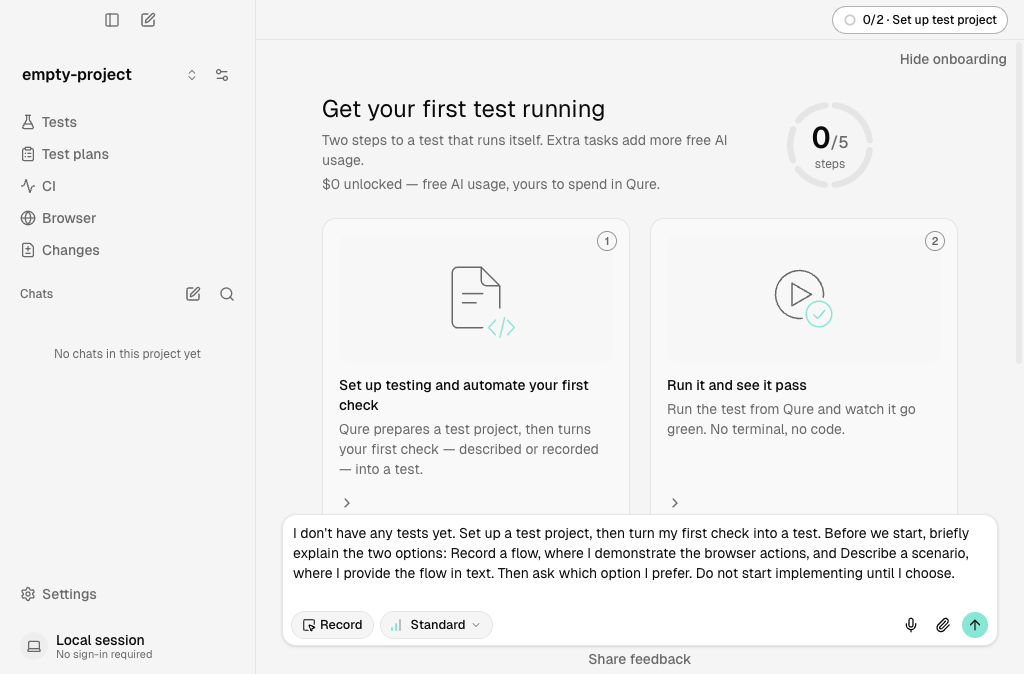Open the Run it and see it pass card
Image resolution: width=1024 pixels, height=674 pixels.
tap(804, 366)
